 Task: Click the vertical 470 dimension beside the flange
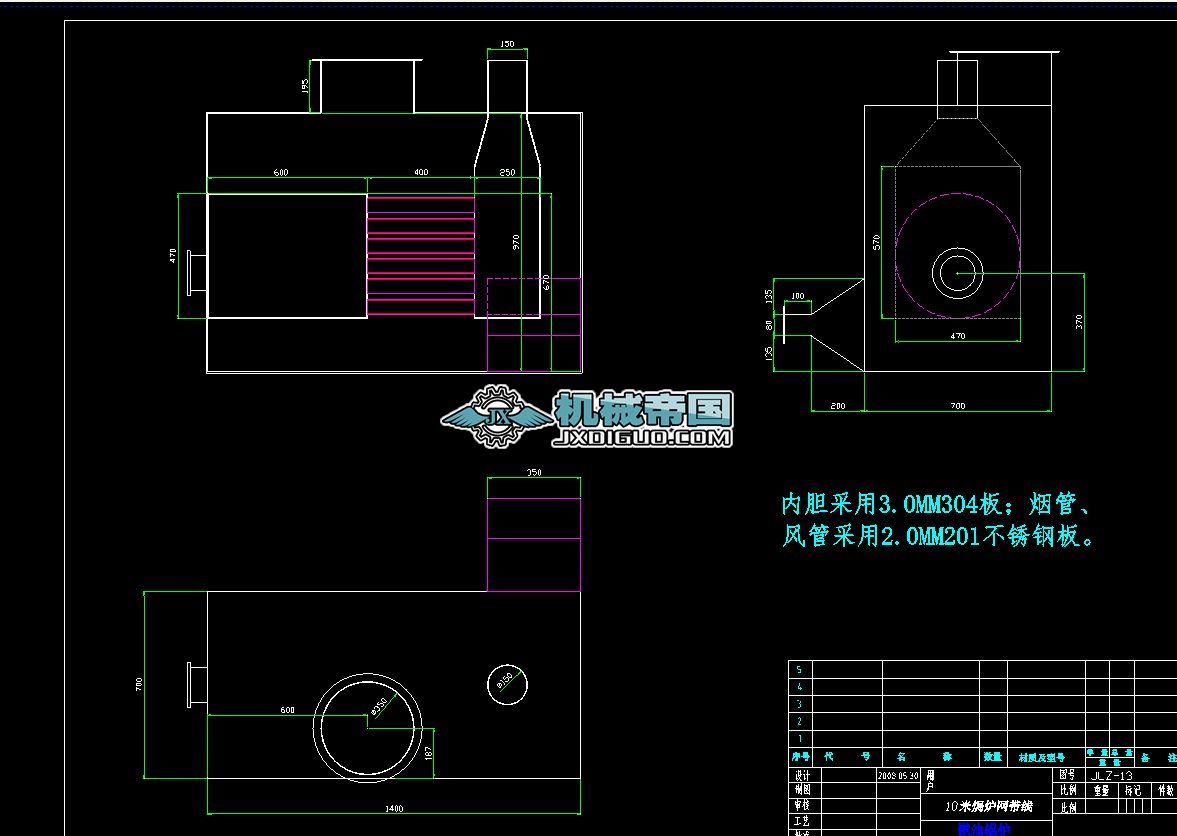click(x=173, y=256)
